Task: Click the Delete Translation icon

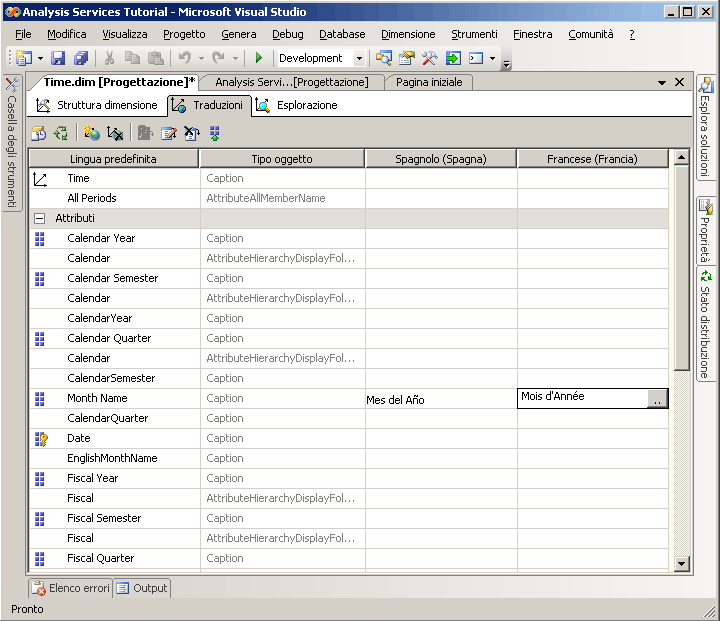Action: click(115, 133)
